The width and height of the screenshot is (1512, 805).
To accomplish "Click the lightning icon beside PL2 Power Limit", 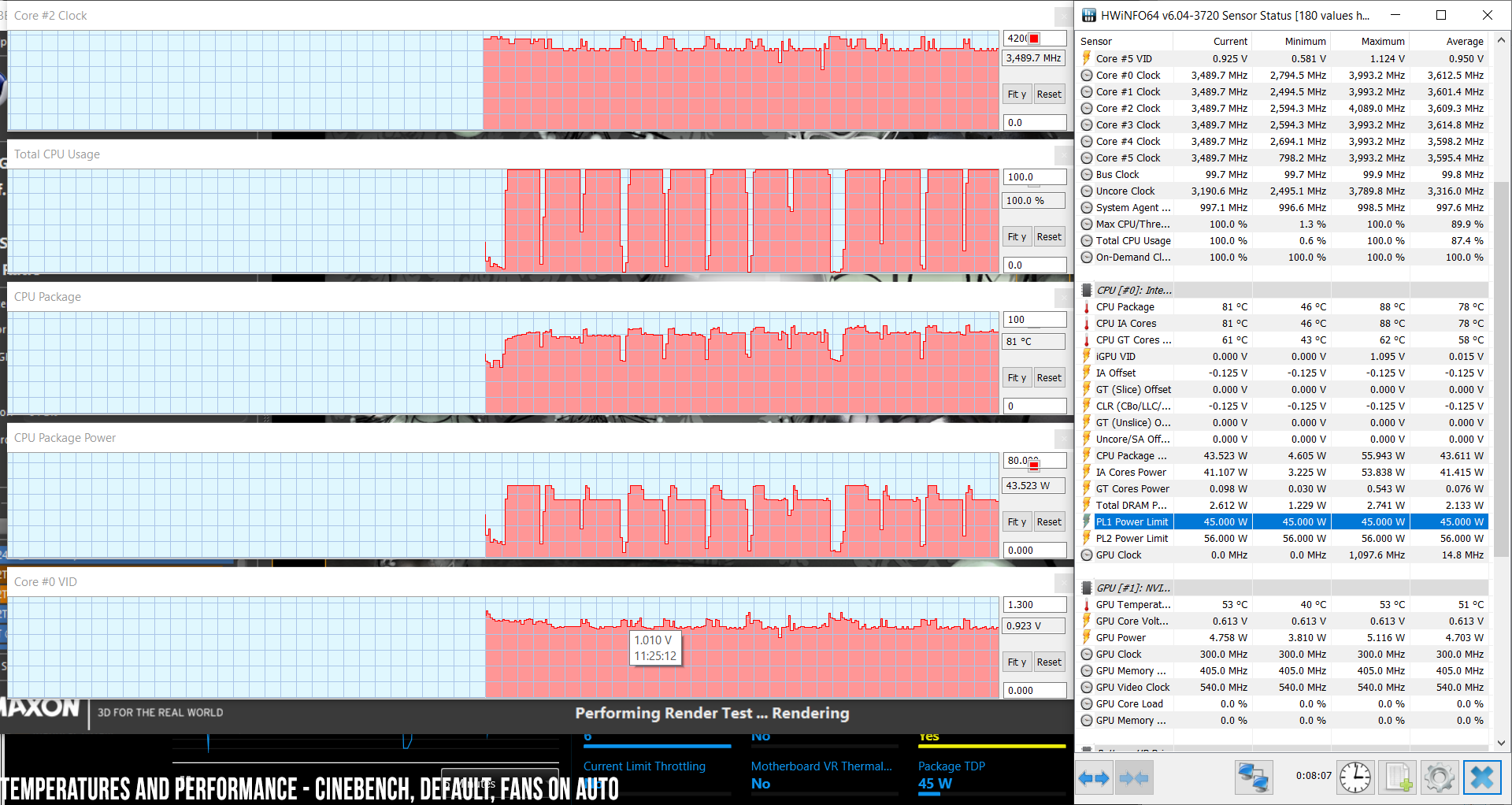I will tap(1087, 538).
